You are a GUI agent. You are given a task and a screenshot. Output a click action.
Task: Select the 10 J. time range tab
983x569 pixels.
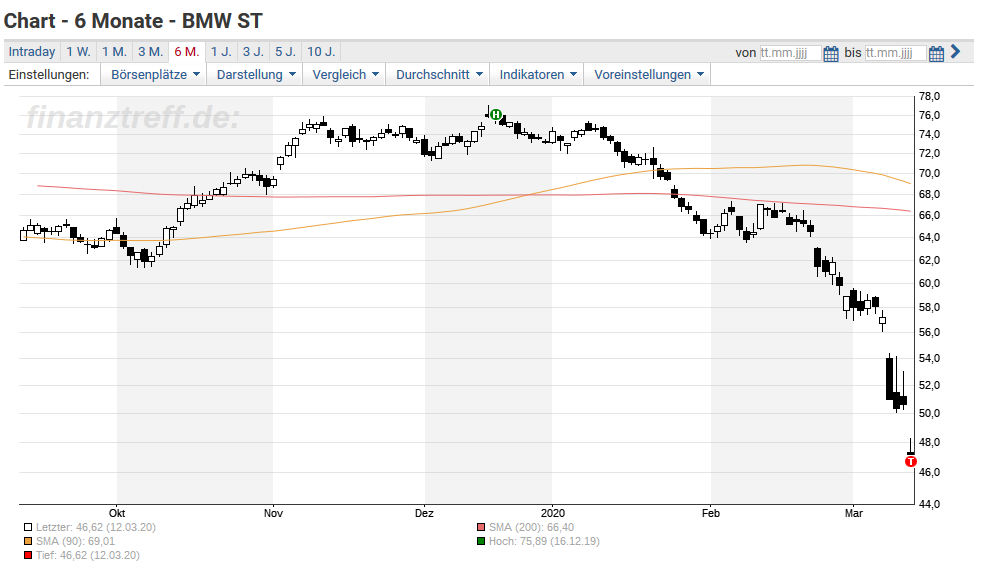321,51
